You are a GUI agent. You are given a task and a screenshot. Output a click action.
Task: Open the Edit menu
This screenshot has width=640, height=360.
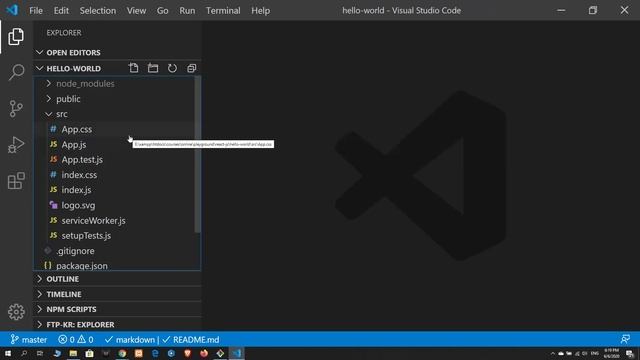61,11
